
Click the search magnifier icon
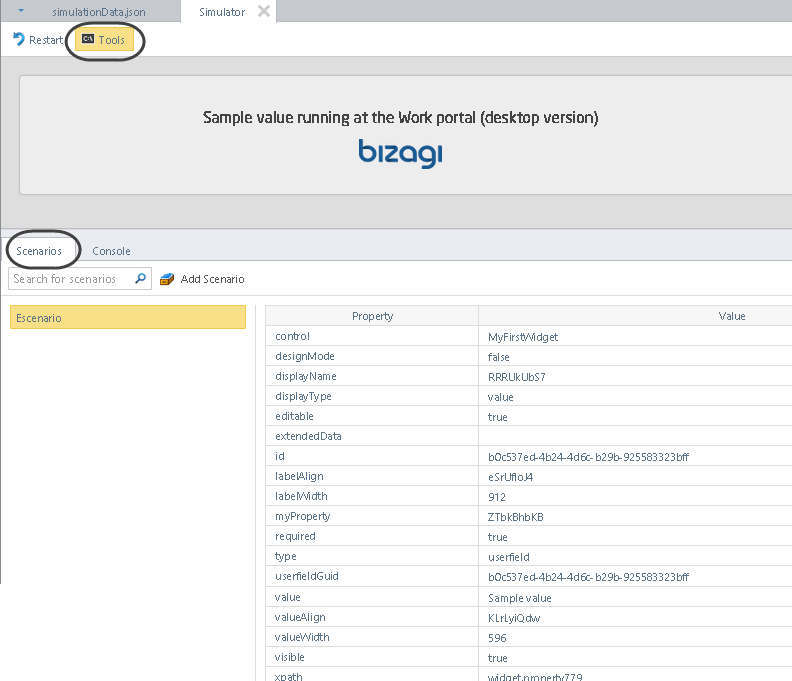coord(140,278)
